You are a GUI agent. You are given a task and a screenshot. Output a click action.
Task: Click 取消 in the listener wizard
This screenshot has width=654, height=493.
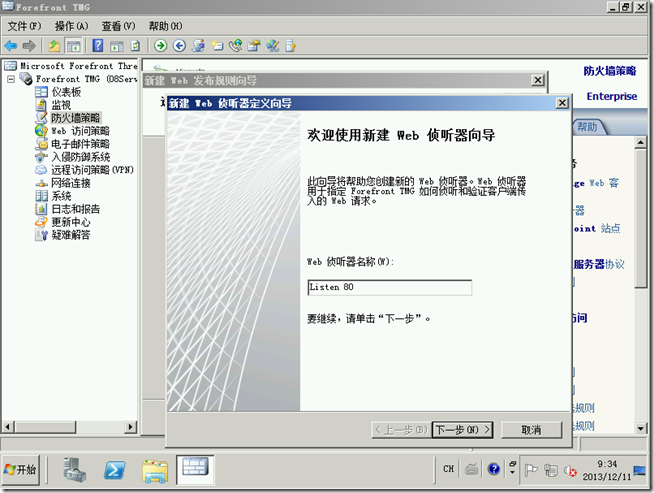tap(531, 430)
